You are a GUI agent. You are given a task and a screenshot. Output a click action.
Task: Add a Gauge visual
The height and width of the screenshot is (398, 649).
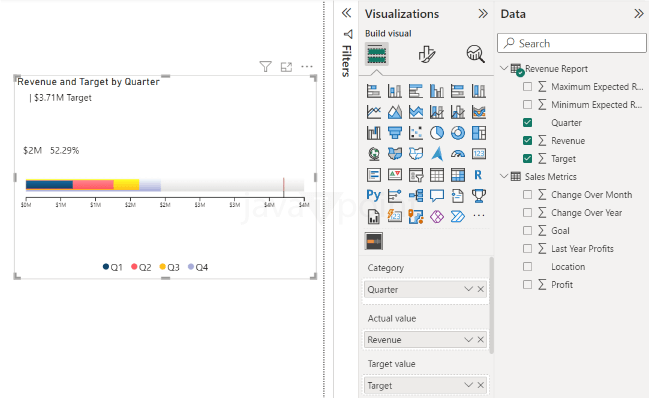click(458, 154)
